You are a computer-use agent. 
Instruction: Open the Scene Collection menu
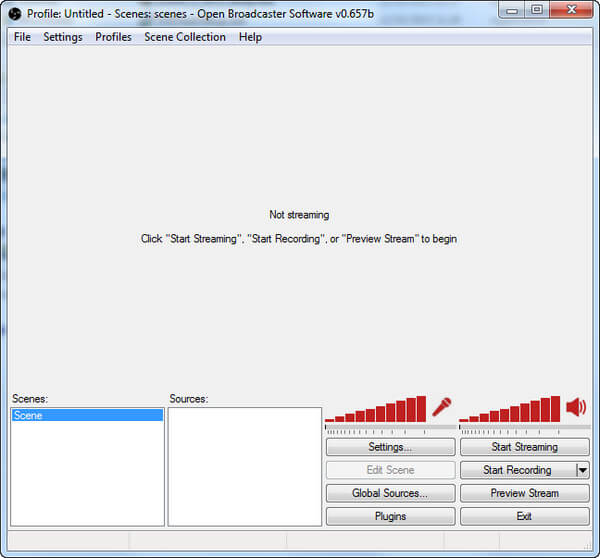pyautogui.click(x=185, y=37)
